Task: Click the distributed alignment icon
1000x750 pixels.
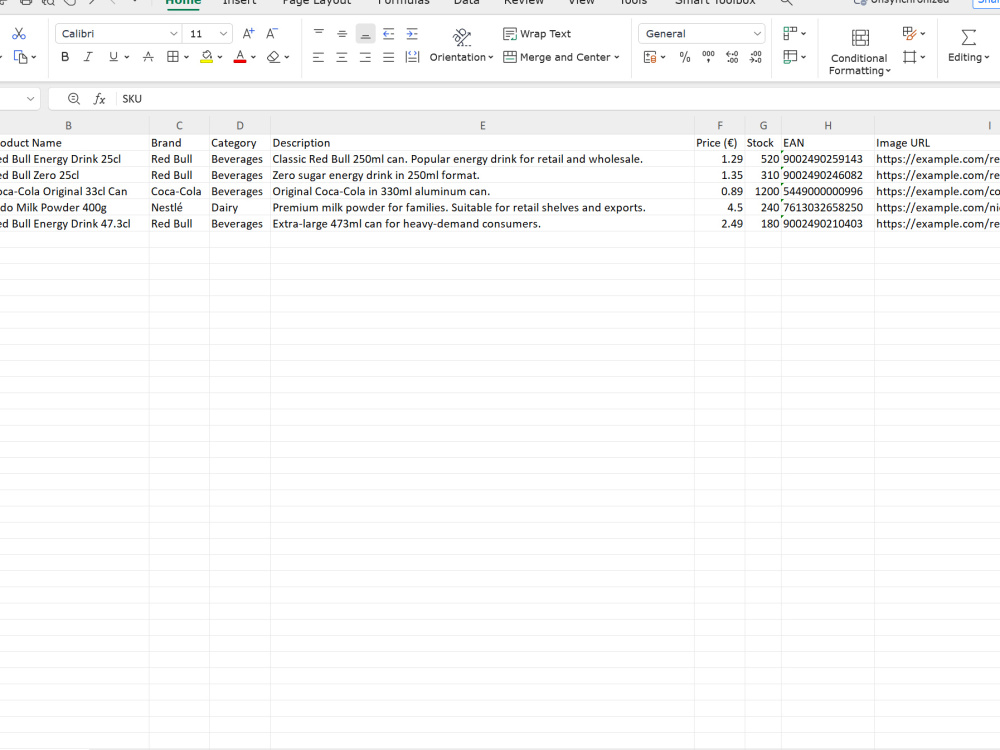Action: click(413, 57)
